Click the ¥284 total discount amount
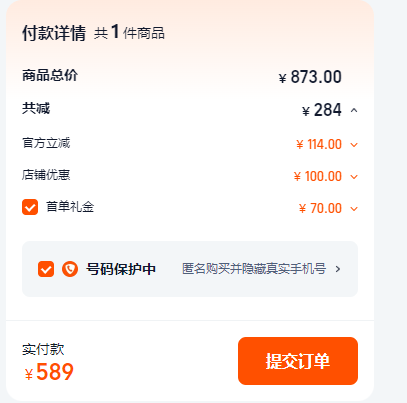The height and width of the screenshot is (403, 407). click(322, 110)
